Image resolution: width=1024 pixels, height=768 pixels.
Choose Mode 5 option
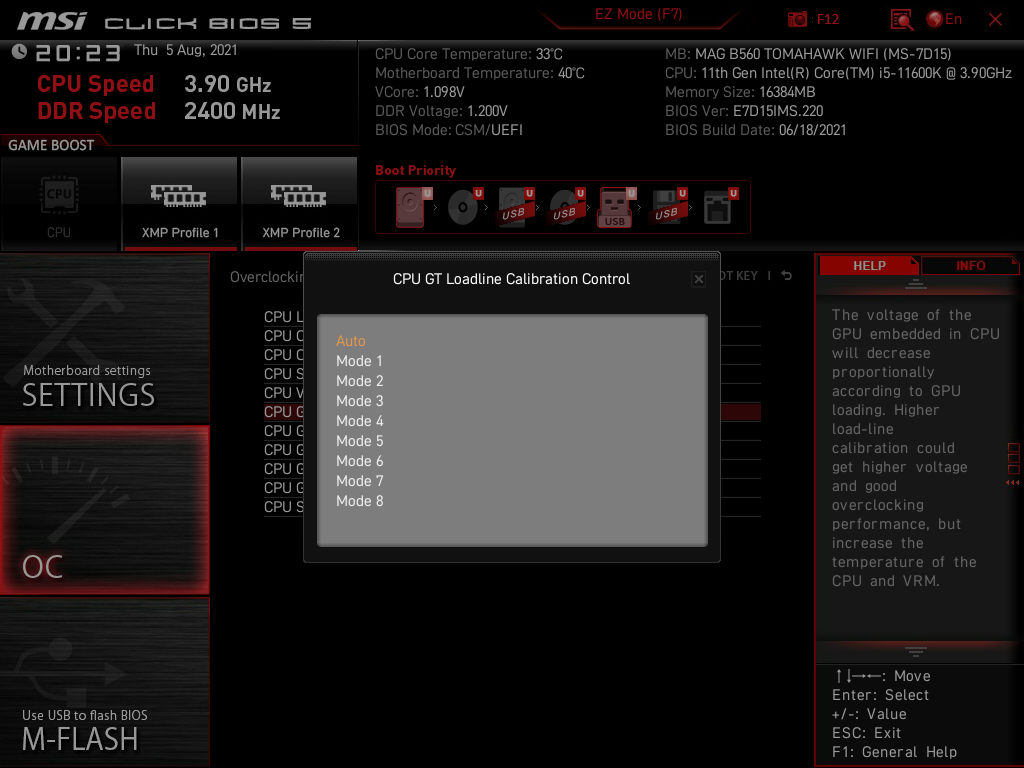point(359,441)
